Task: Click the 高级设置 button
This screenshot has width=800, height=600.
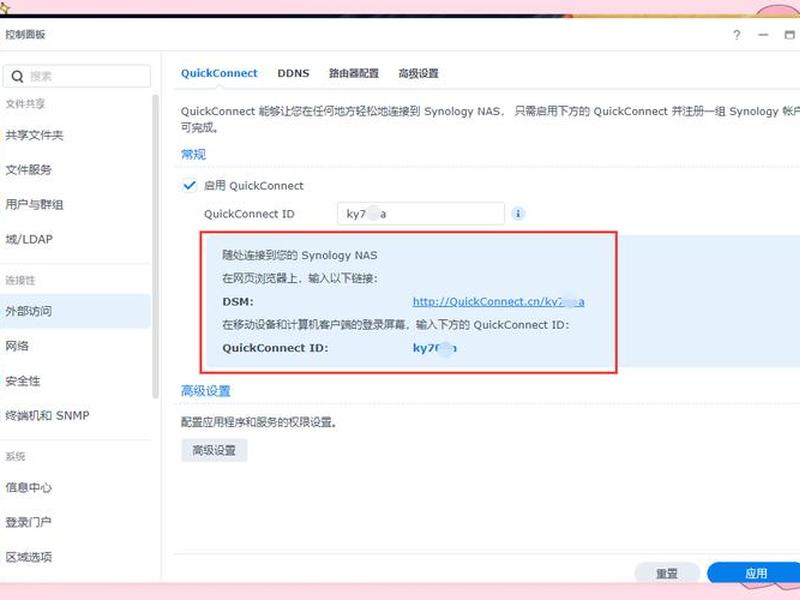Action: pyautogui.click(x=214, y=451)
